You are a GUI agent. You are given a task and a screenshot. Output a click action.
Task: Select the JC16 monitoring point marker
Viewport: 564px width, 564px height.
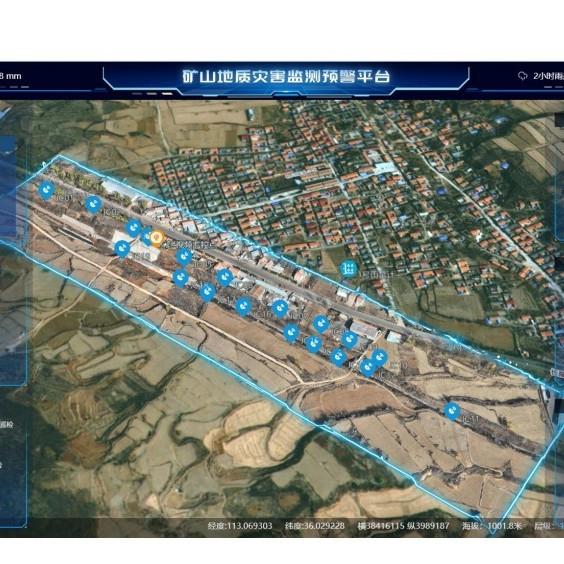(244, 306)
